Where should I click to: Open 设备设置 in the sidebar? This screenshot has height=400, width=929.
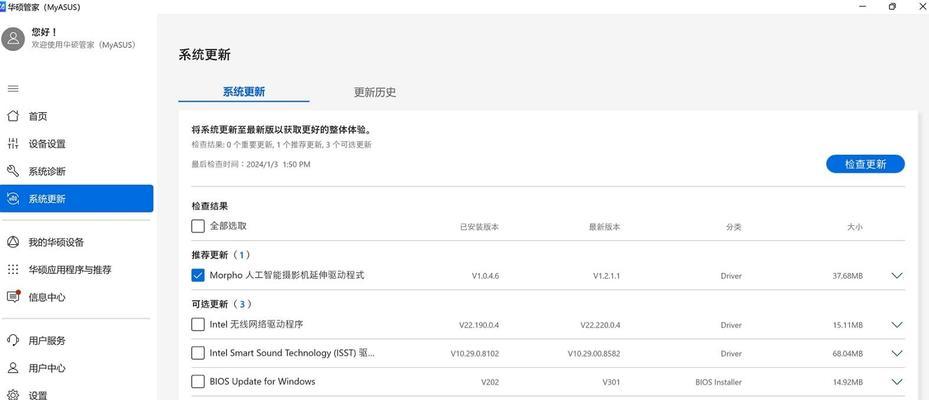tap(47, 144)
